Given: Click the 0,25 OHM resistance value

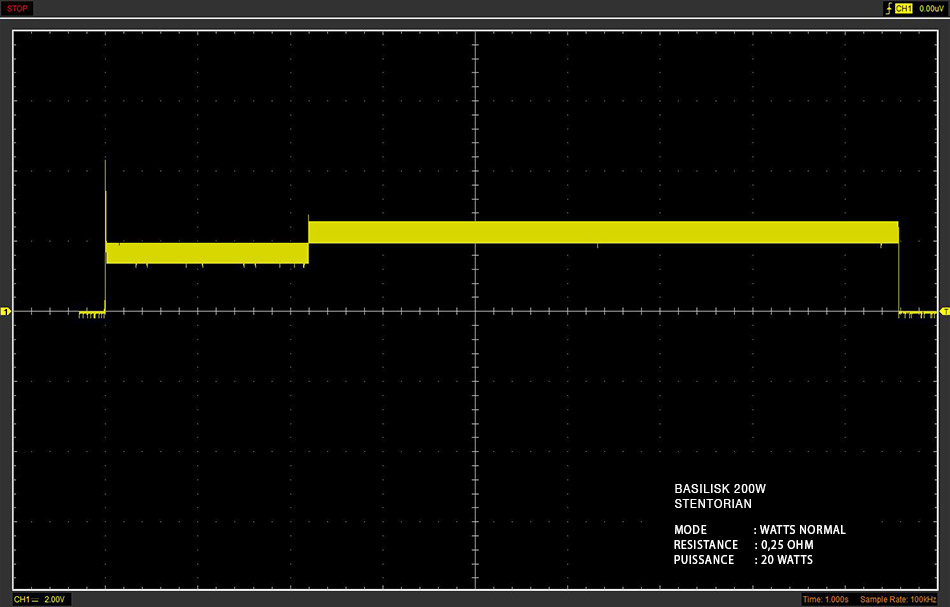Looking at the screenshot, I should coord(787,545).
